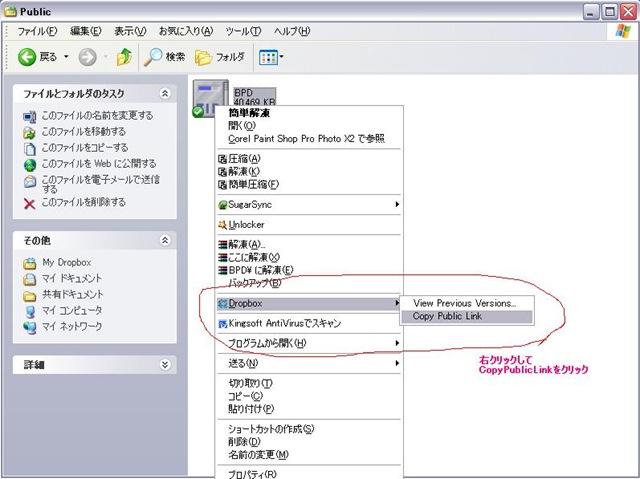This screenshot has width=640, height=479.
Task: Open the Views mode icon
Action: tap(268, 57)
